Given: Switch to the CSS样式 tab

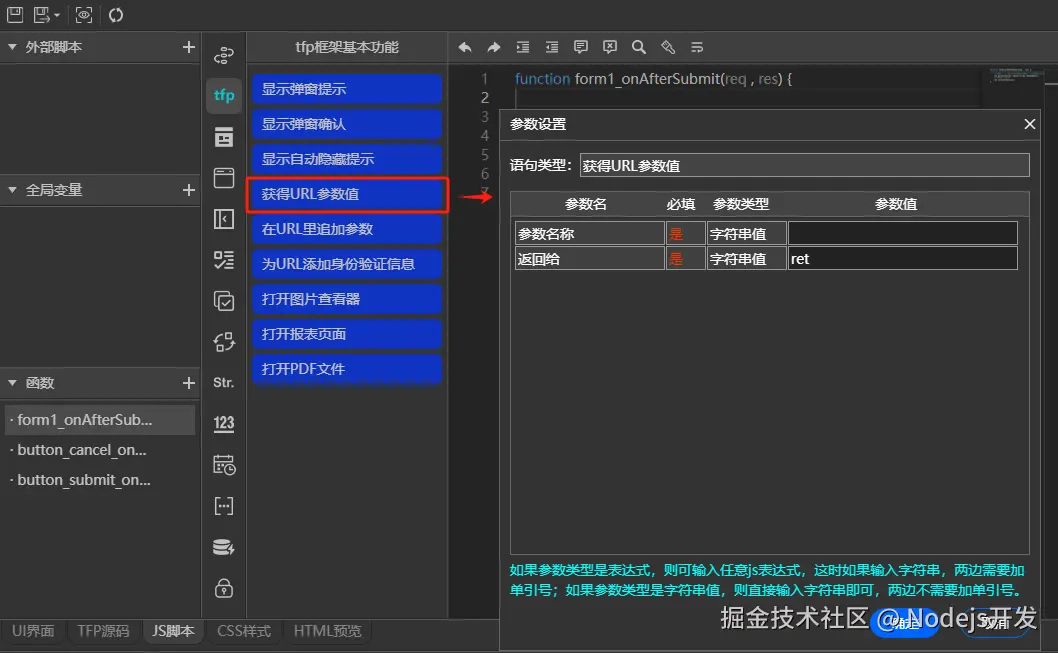Looking at the screenshot, I should tap(244, 631).
